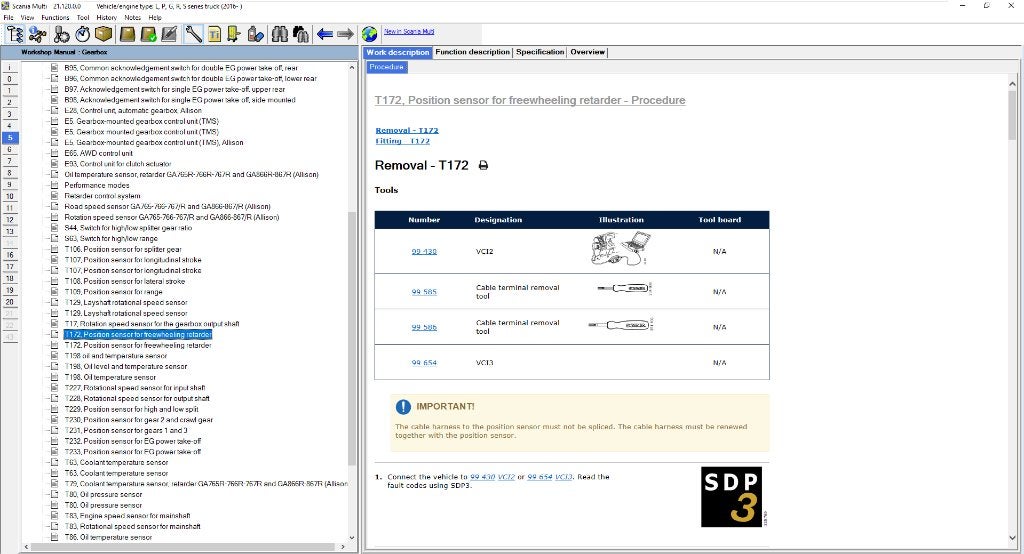
Task: Open the structure tree view toolbar icon
Action: click(x=15, y=34)
